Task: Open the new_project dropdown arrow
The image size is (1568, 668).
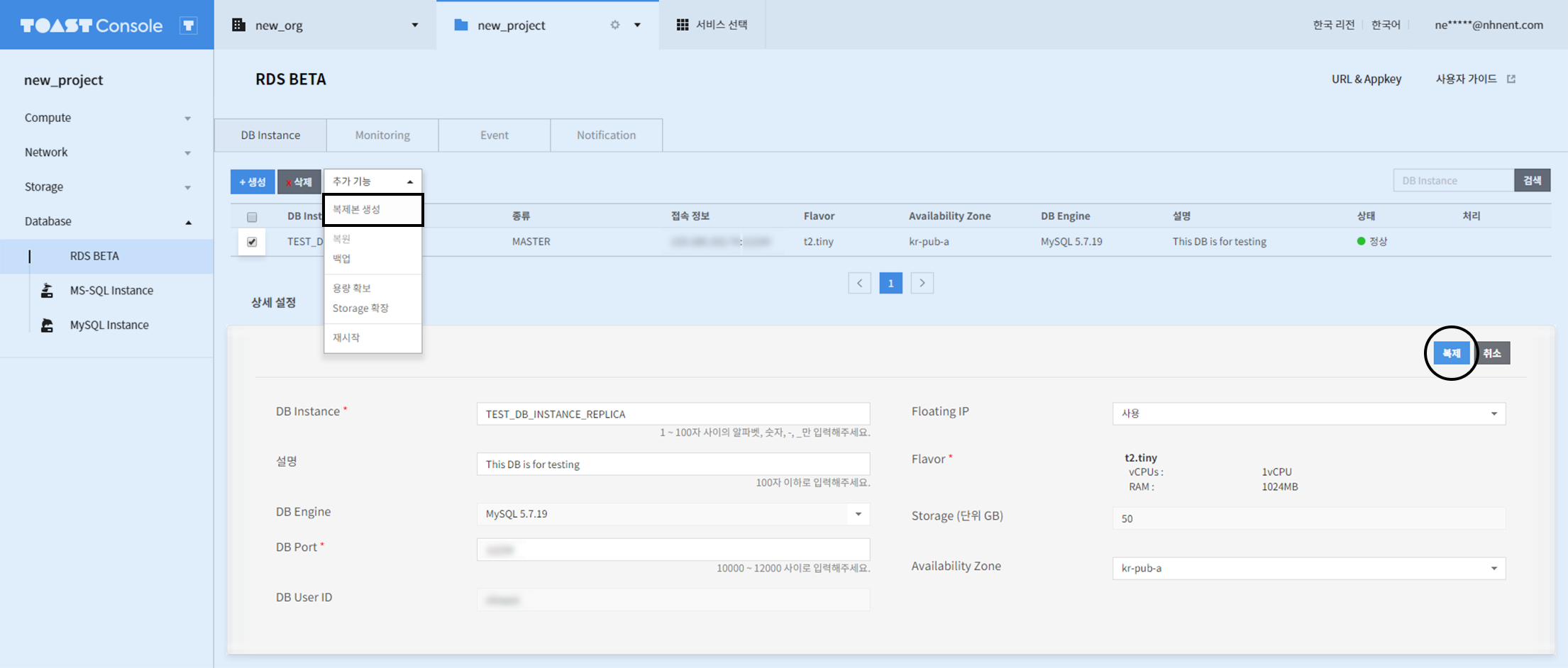Action: point(637,25)
